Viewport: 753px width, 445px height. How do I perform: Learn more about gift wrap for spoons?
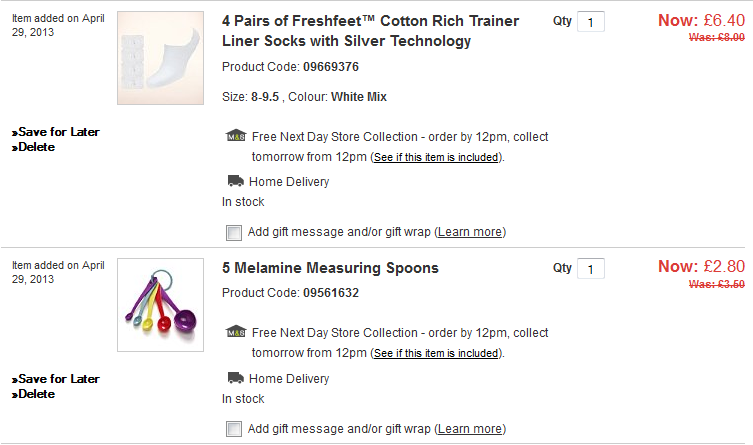click(x=470, y=429)
